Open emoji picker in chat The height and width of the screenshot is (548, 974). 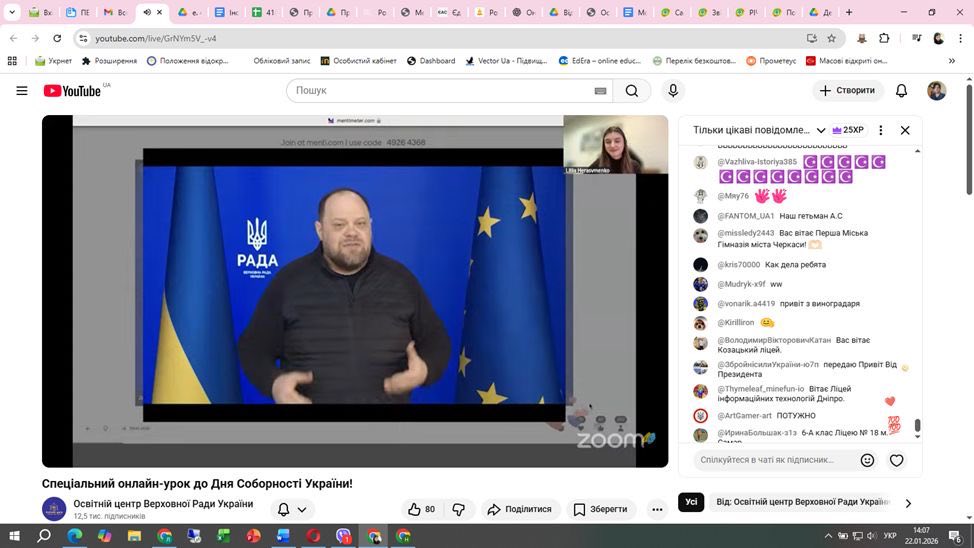867,460
